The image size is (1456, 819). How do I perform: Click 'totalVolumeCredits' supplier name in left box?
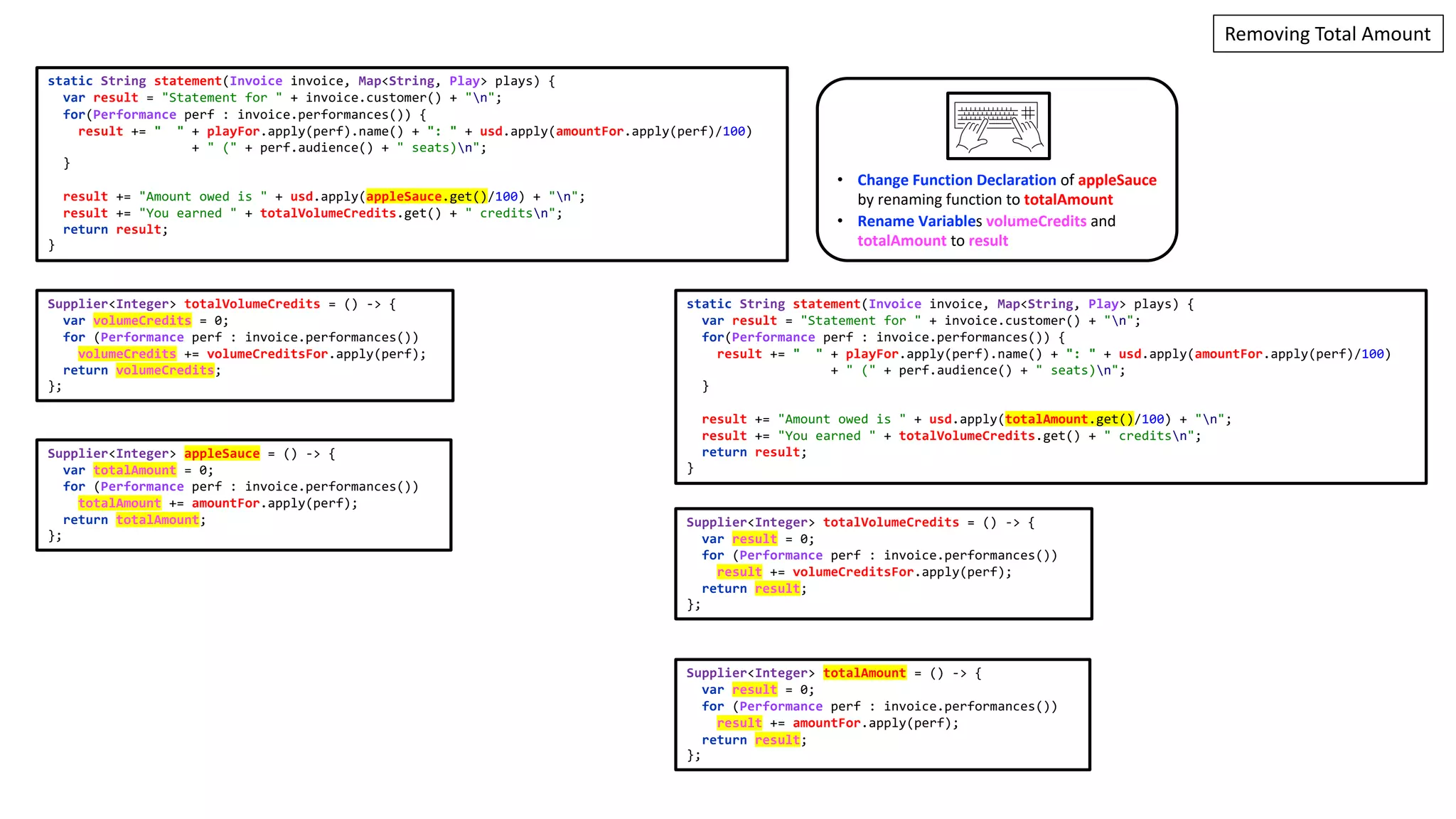pyautogui.click(x=252, y=304)
